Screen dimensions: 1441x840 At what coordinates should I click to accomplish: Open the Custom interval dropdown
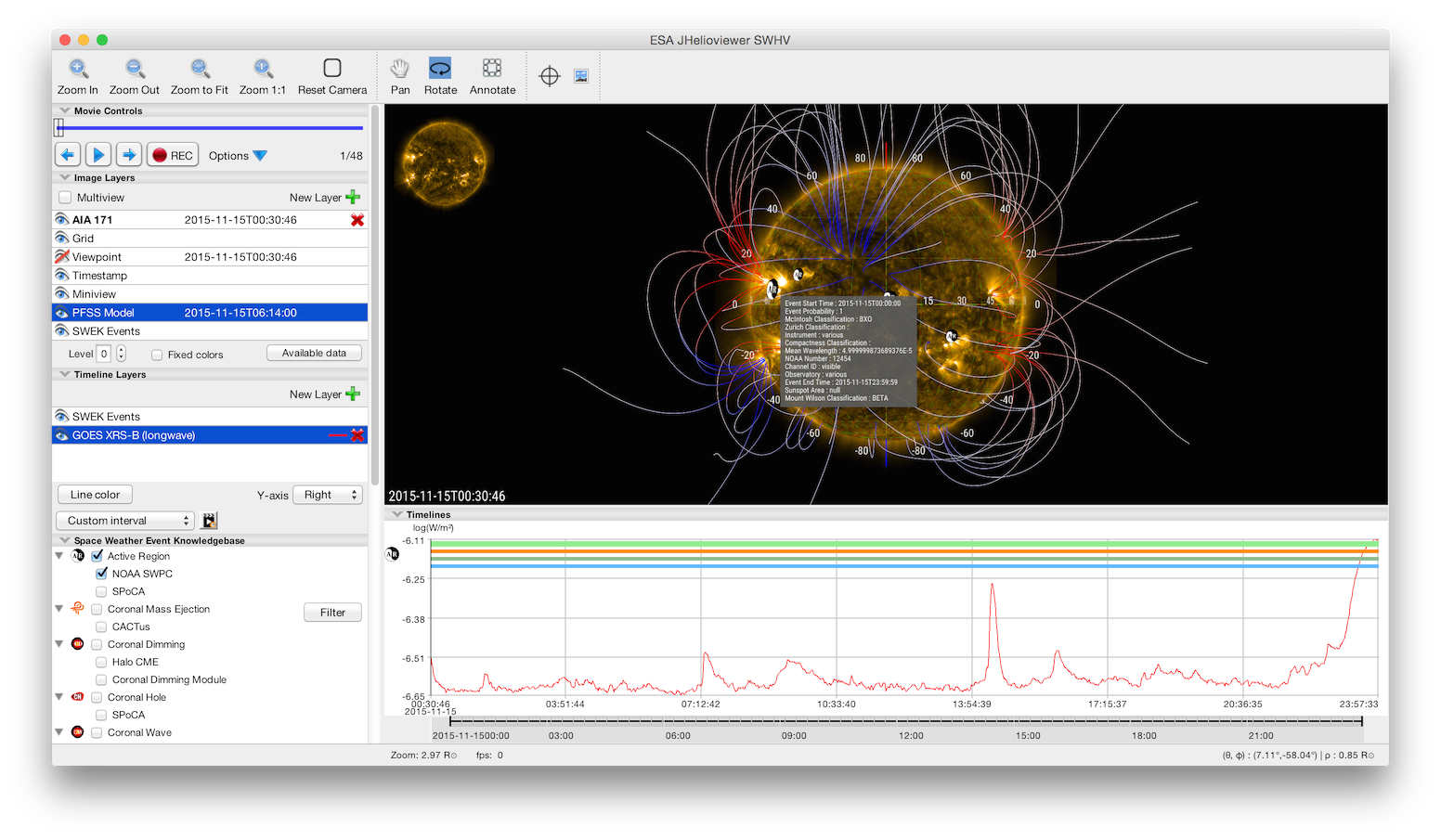(124, 521)
